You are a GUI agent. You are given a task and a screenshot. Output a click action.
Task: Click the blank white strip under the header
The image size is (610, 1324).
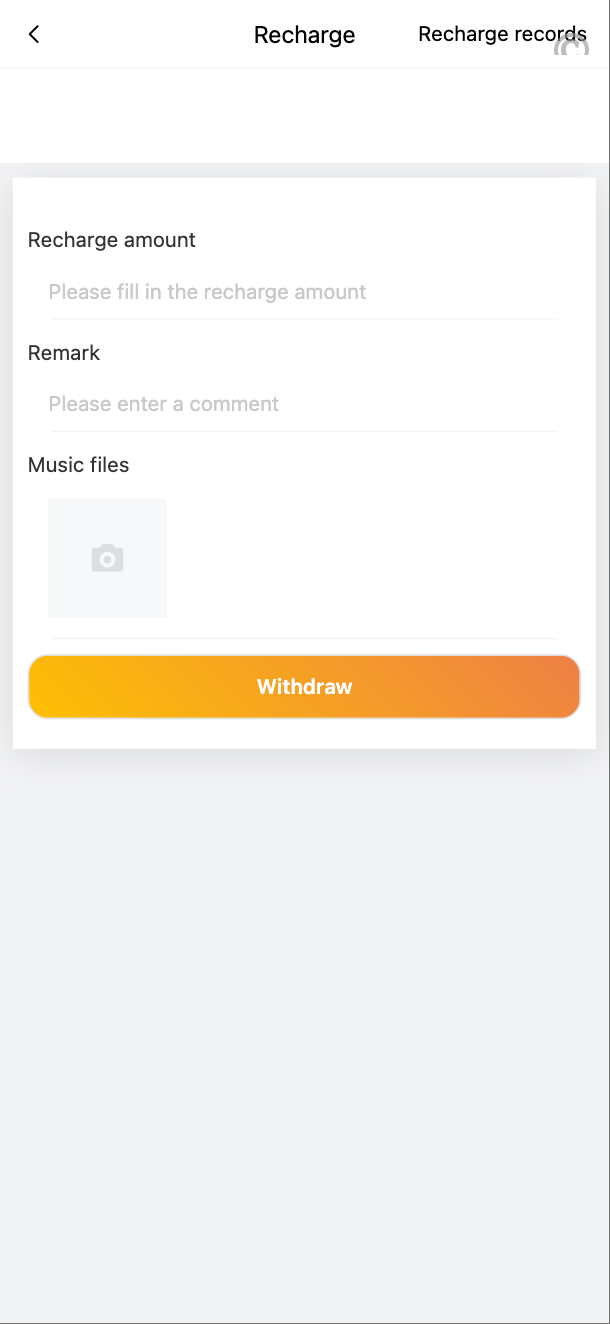(x=304, y=115)
